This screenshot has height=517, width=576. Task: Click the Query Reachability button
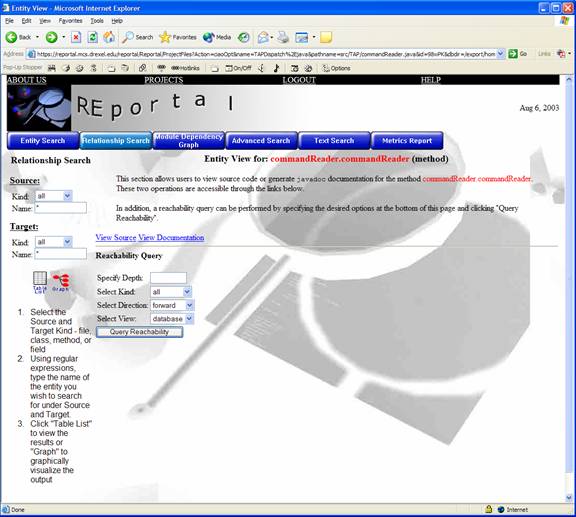tap(139, 332)
